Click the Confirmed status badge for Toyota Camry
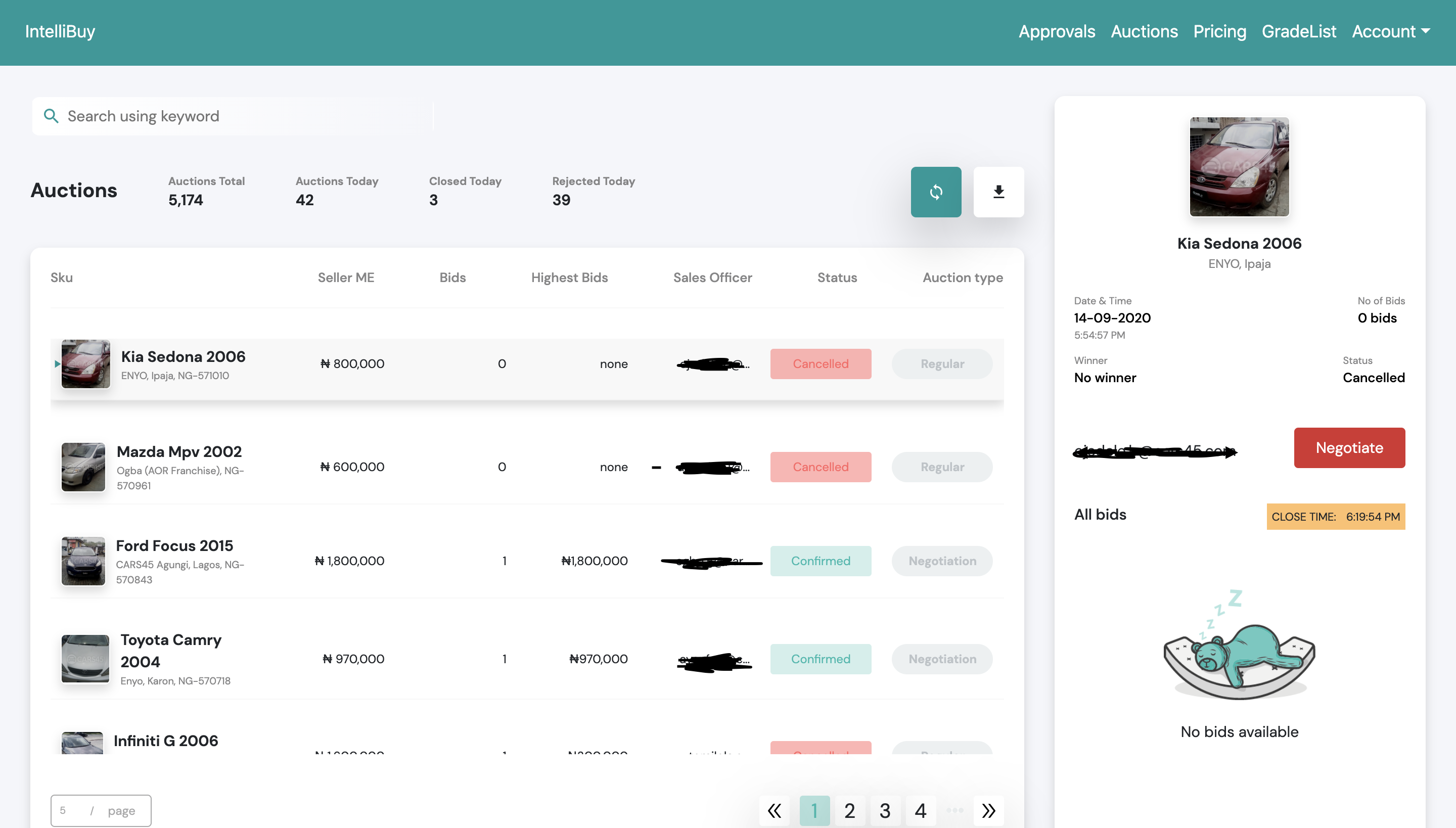Screen dimensions: 1456x828 point(820,659)
